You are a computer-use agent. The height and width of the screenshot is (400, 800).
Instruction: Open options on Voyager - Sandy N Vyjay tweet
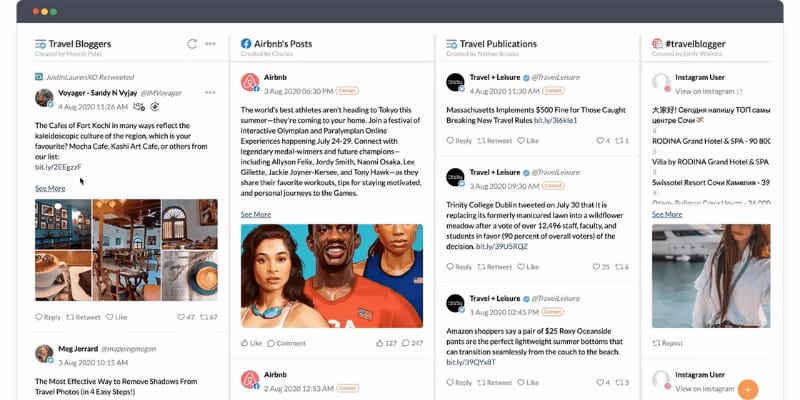(210, 93)
